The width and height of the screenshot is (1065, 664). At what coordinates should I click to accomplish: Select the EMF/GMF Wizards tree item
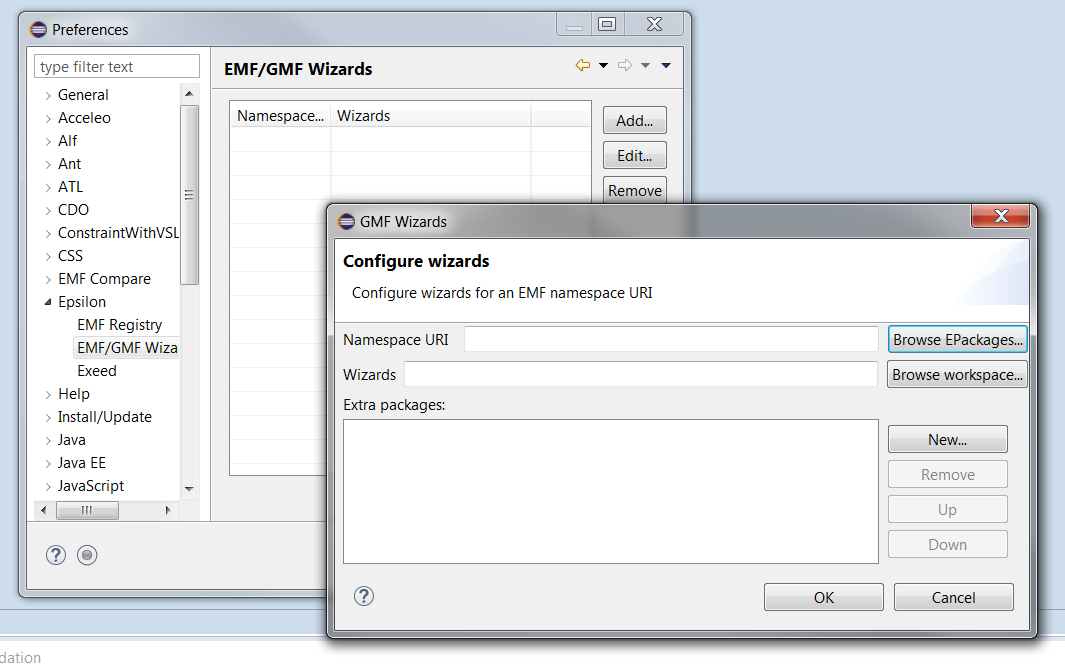click(x=126, y=348)
